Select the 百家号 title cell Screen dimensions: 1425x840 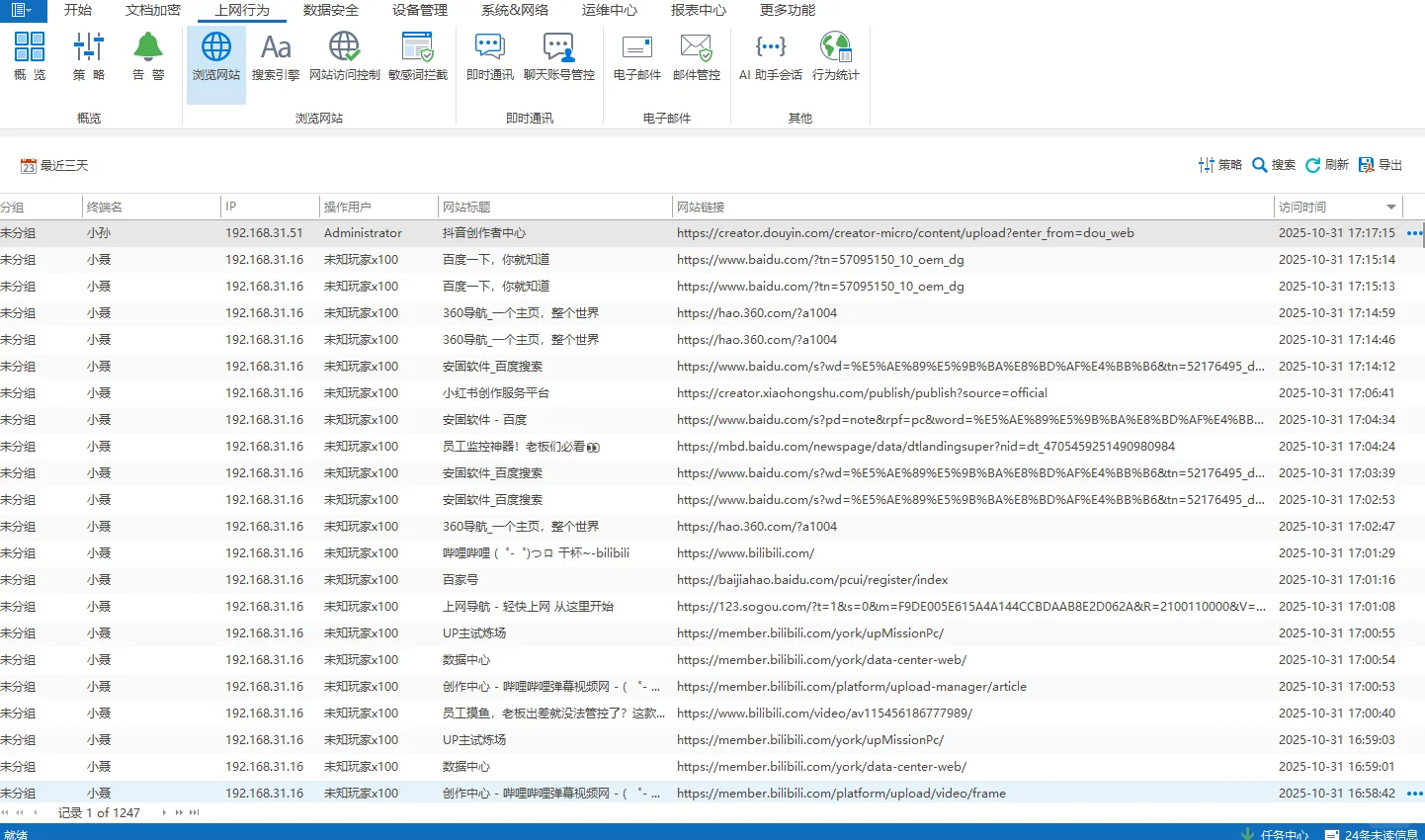[555, 580]
